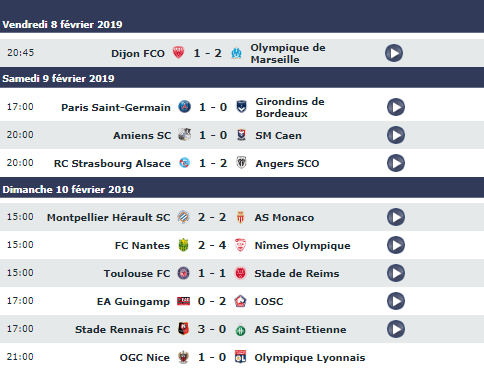Open the AS Monaco team link
The height and width of the screenshot is (373, 484).
(284, 218)
